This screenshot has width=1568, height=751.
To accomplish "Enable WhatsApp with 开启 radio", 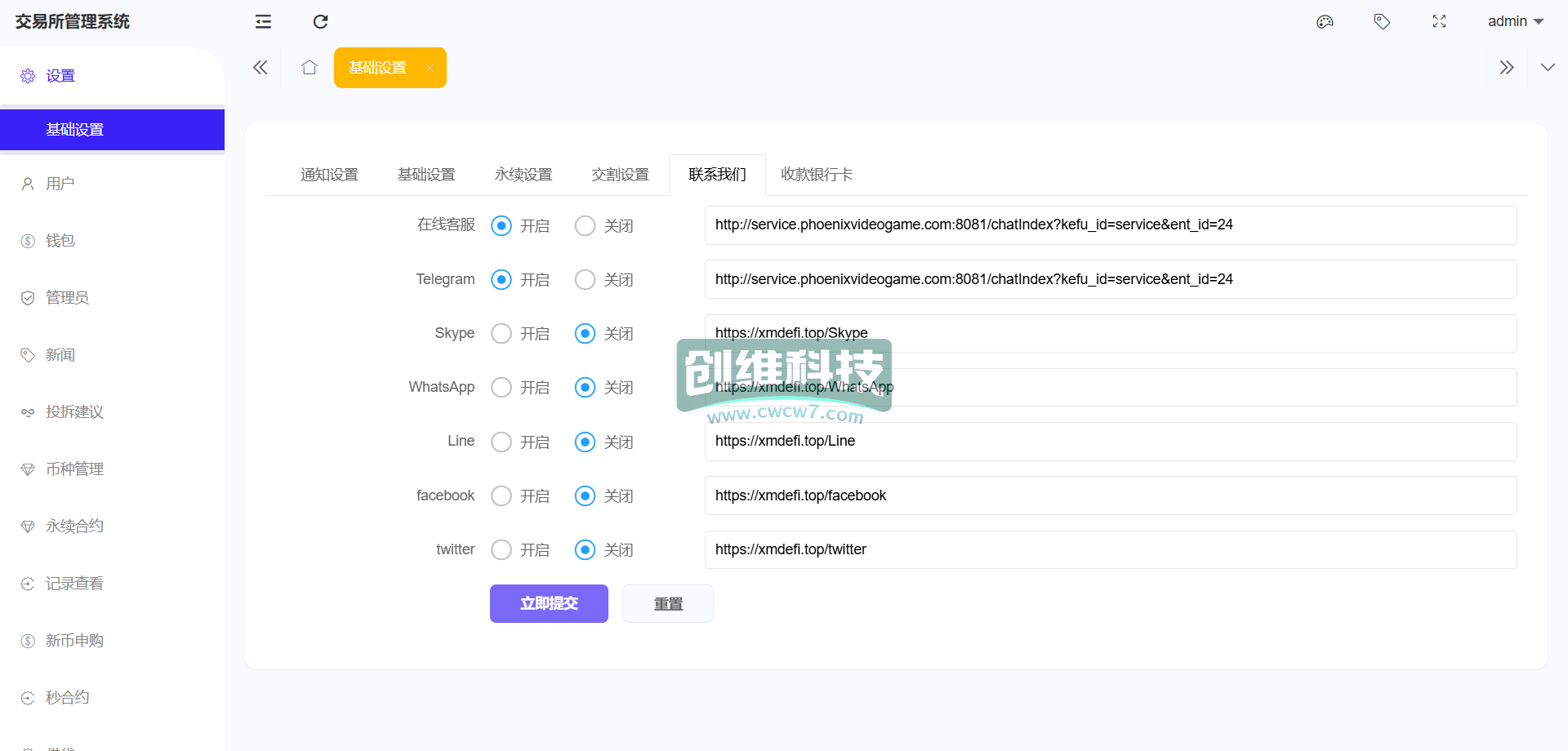I will tap(501, 388).
